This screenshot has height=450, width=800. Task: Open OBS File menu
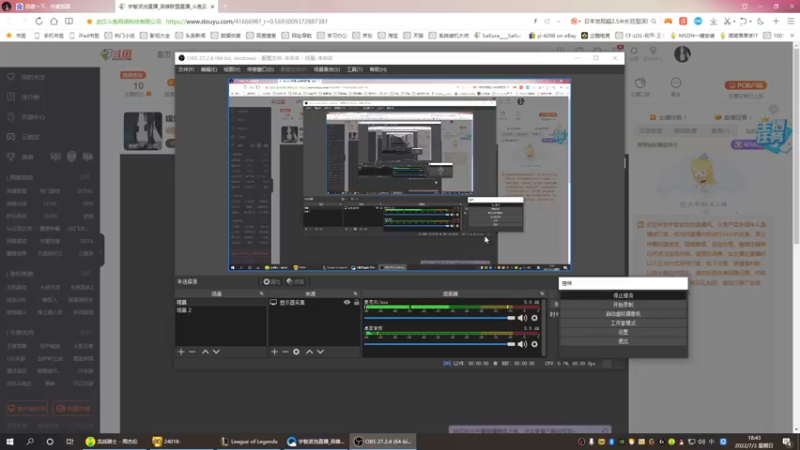pos(186,69)
